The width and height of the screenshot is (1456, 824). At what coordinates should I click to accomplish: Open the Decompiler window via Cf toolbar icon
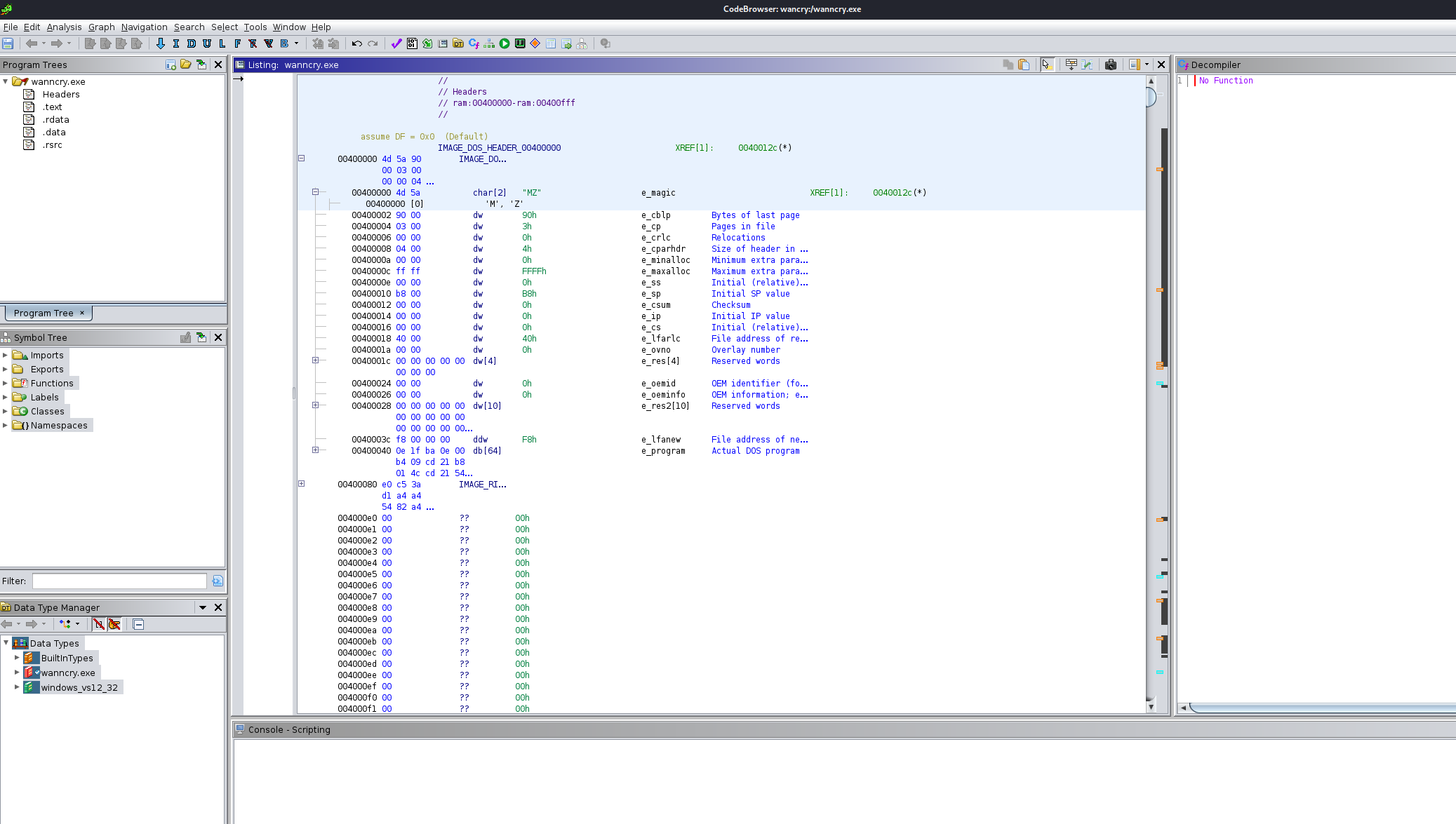coord(474,43)
